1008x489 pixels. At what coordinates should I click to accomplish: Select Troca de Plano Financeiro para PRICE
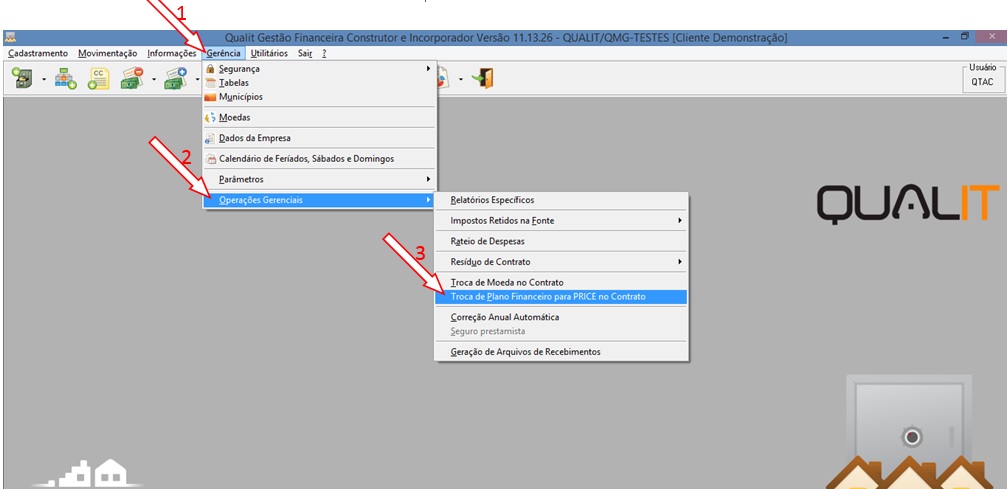point(561,297)
